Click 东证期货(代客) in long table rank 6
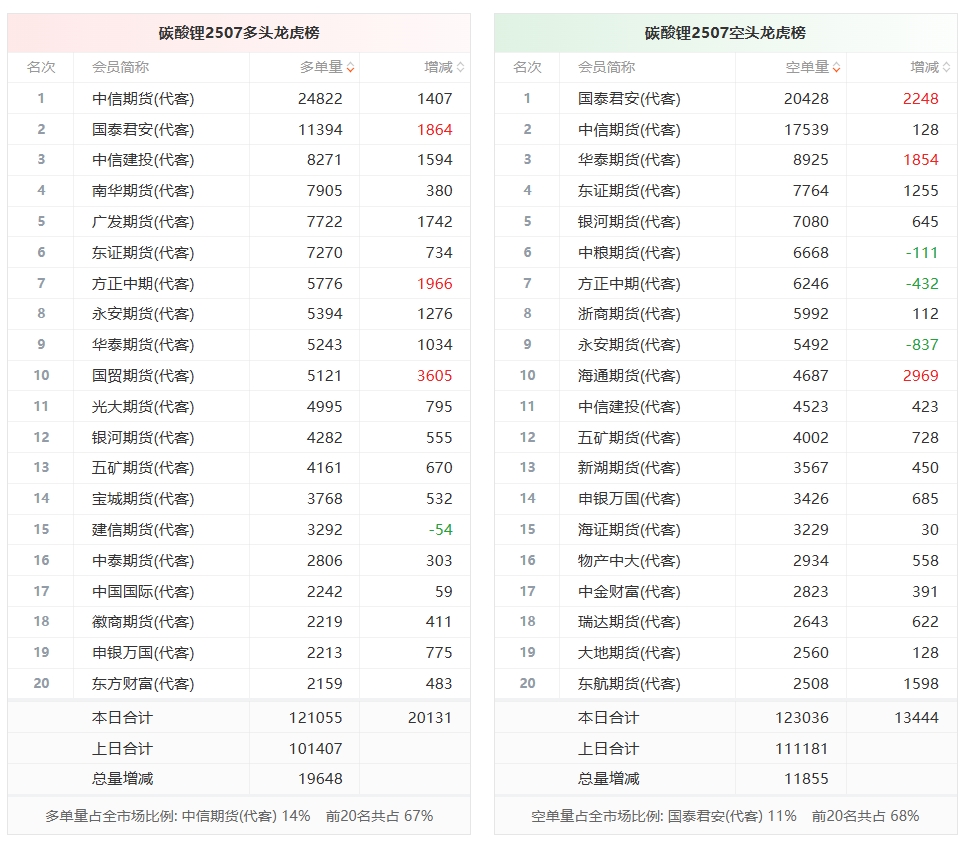The width and height of the screenshot is (969, 841). [x=143, y=253]
